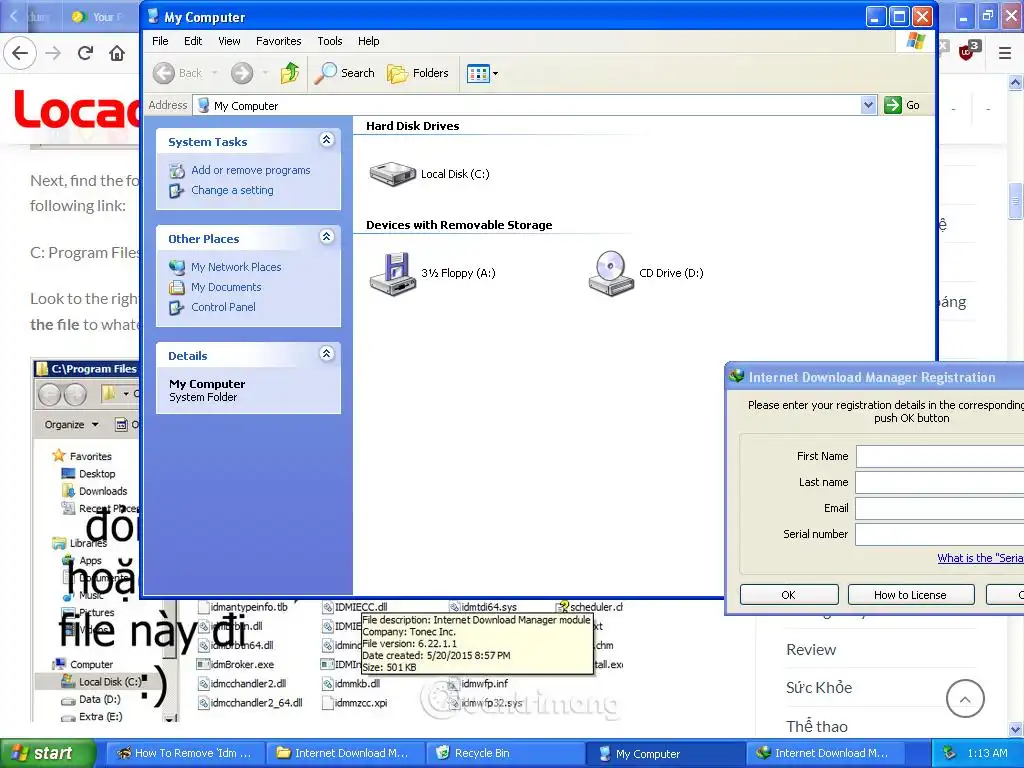The image size is (1024, 768).
Task: Click the 'What is the Serial' link
Action: [980, 558]
